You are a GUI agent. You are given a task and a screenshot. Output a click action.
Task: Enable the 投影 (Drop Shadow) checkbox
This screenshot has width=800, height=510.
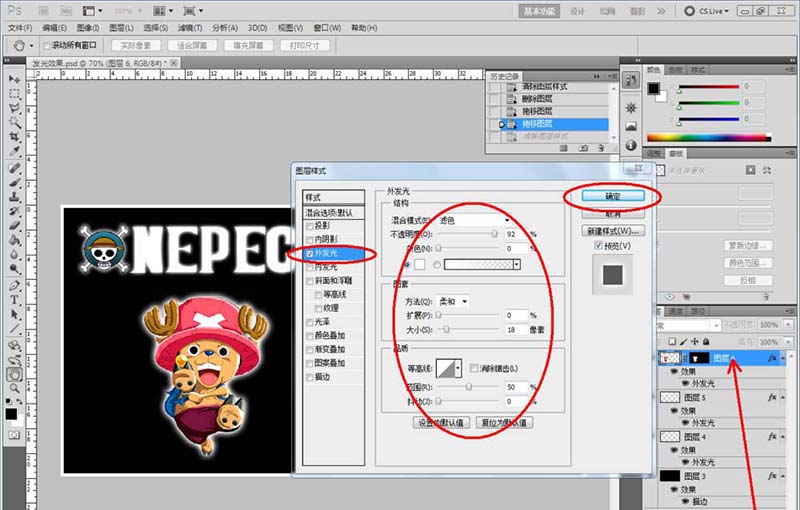tap(310, 226)
